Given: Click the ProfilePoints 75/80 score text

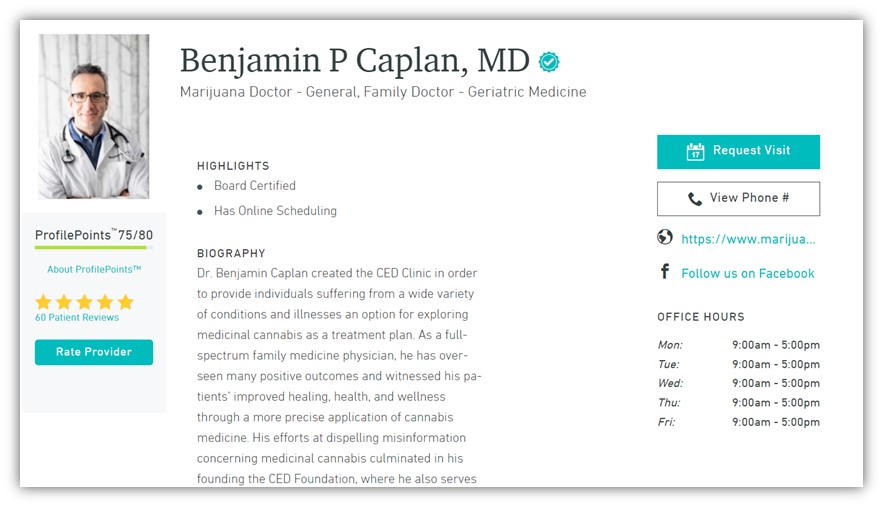Looking at the screenshot, I should pos(94,235).
